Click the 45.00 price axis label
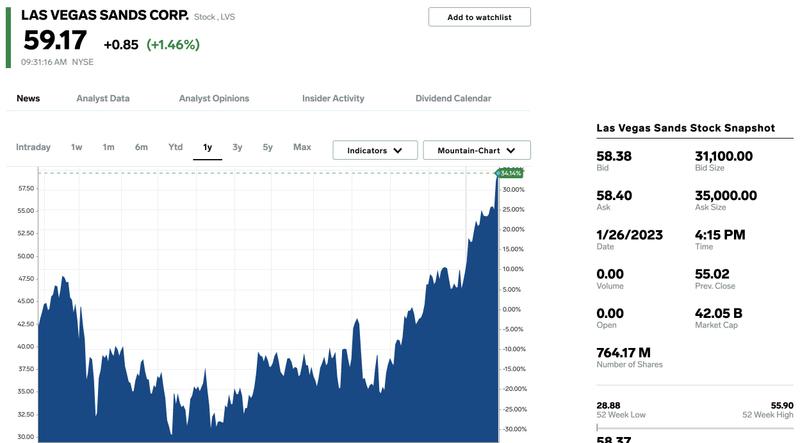Screen dimensions: 800x443 (x=26, y=301)
